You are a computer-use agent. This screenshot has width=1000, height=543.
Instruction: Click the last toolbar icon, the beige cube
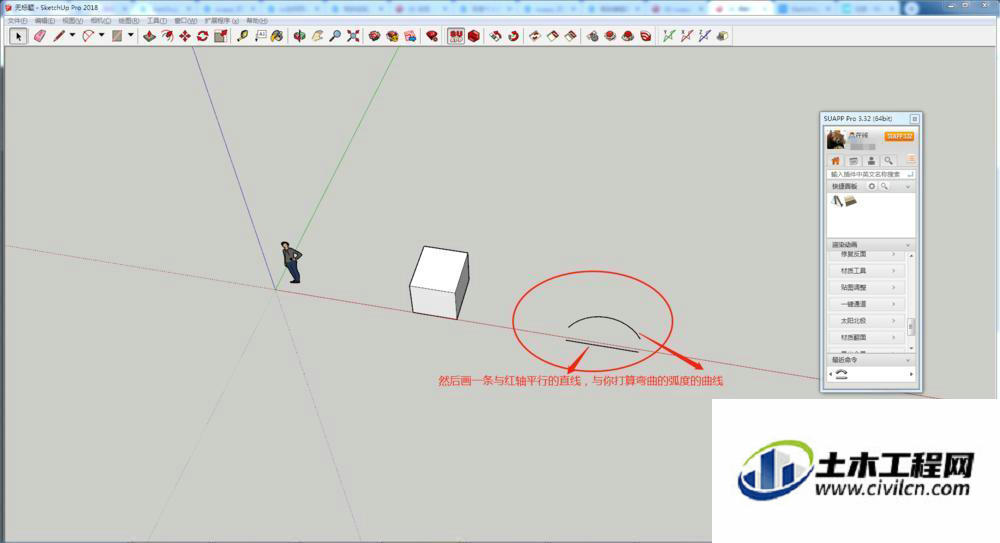pyautogui.click(x=723, y=36)
